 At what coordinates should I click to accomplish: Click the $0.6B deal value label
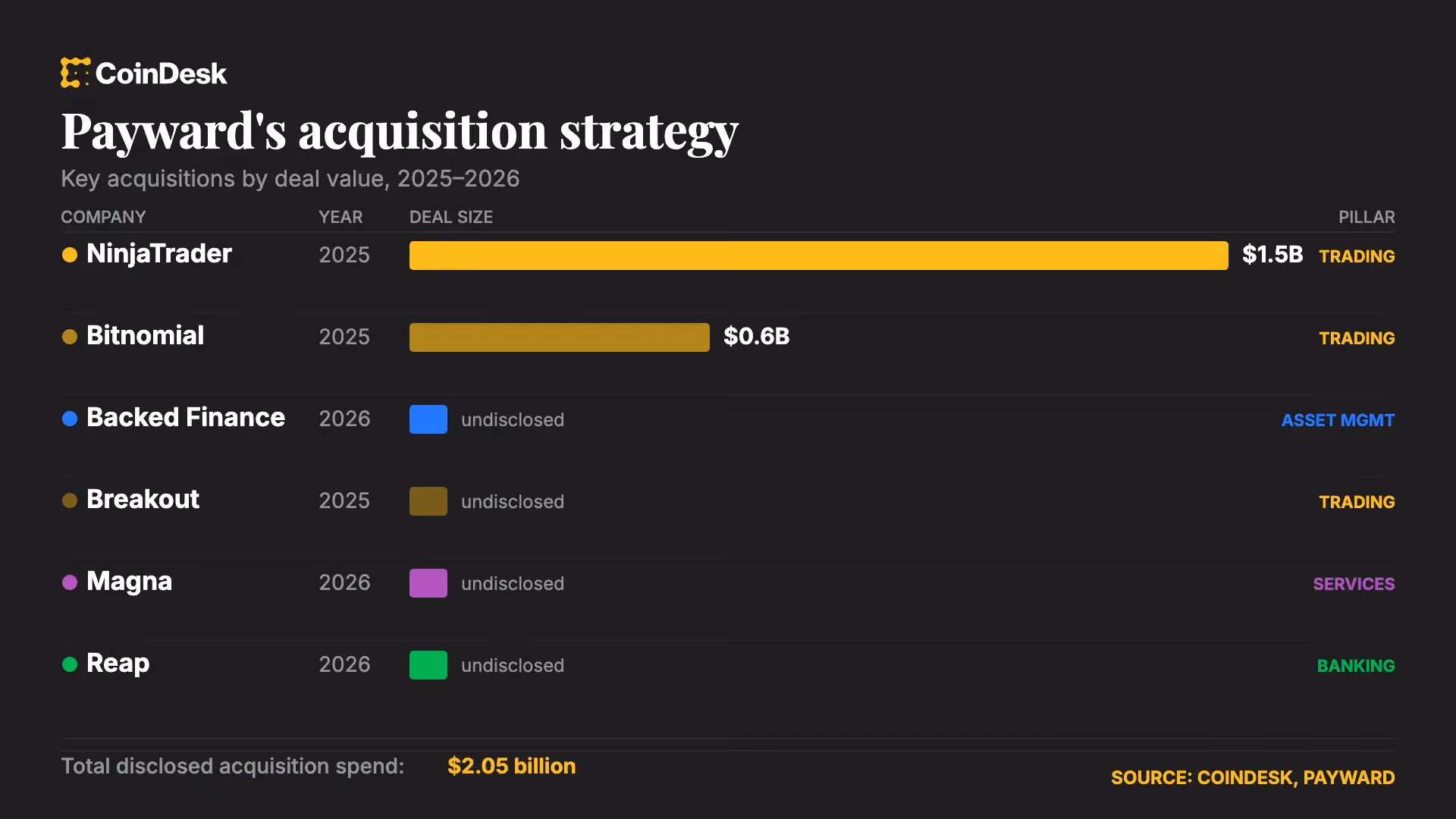coord(757,337)
